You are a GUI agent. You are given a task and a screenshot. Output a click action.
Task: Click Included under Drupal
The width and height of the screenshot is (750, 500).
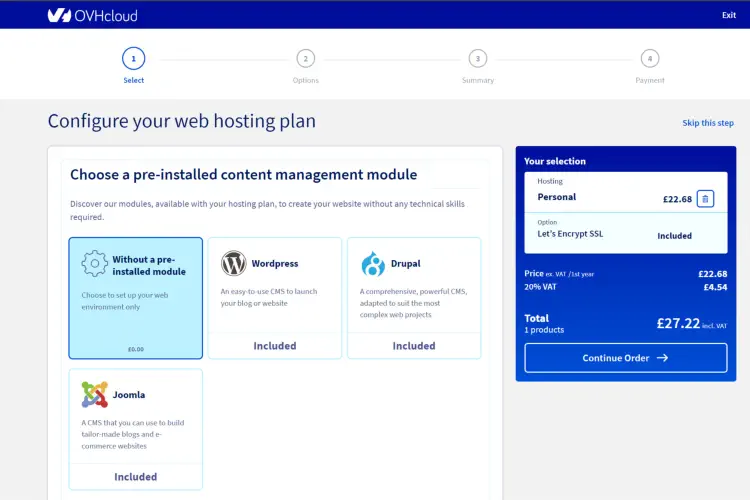click(x=414, y=346)
